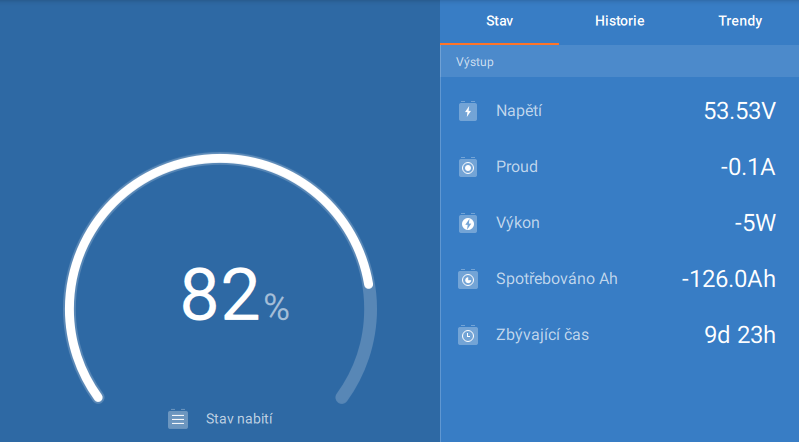Click the 53.53V voltage value
The height and width of the screenshot is (442, 799).
[x=739, y=111]
